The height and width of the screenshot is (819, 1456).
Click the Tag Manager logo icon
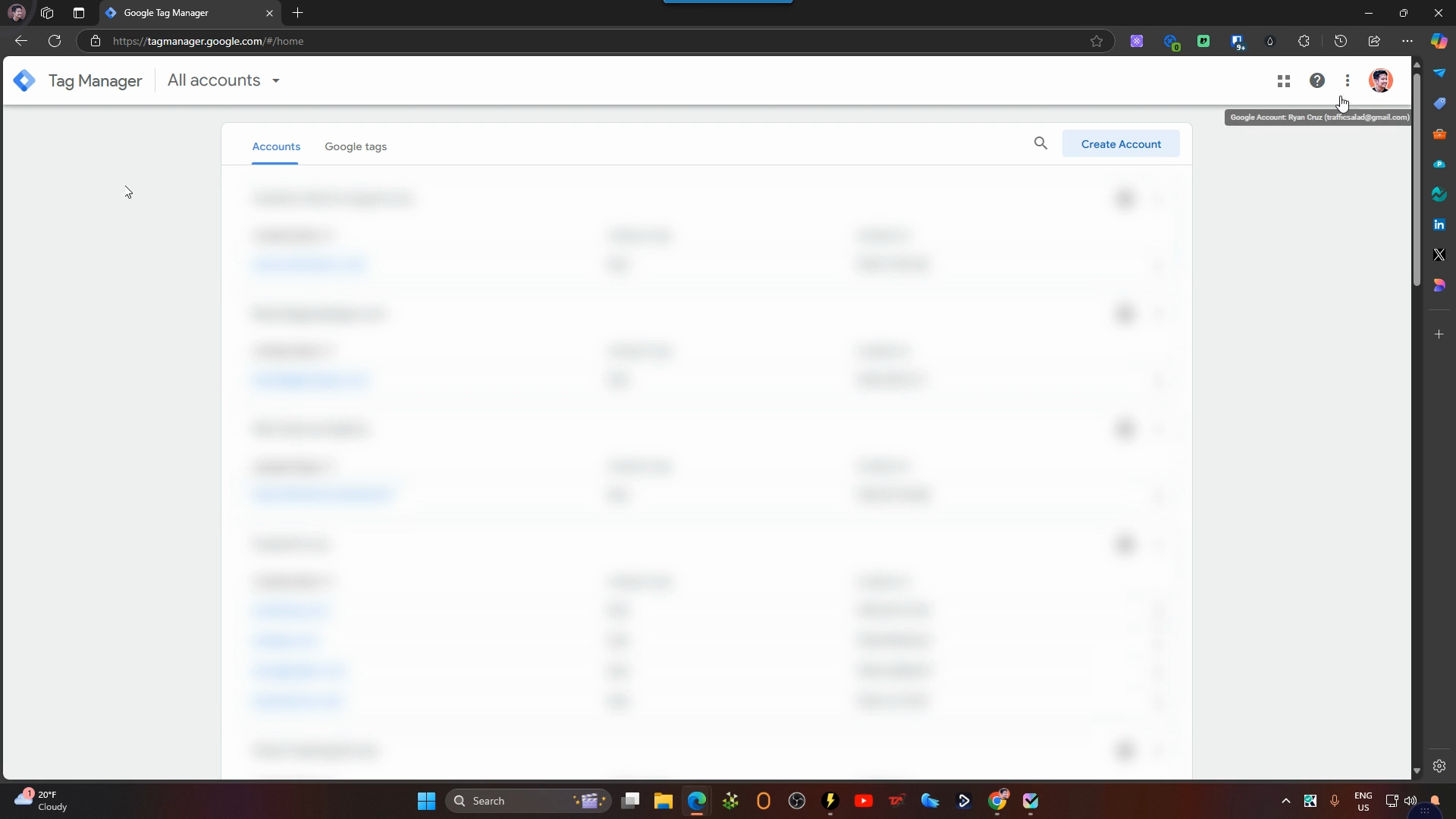(24, 80)
